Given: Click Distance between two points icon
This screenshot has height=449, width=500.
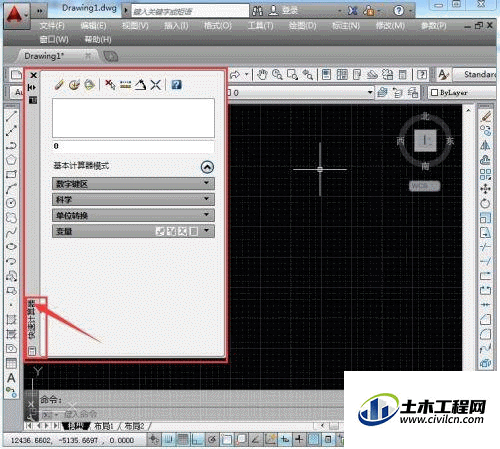Looking at the screenshot, I should [x=125, y=85].
